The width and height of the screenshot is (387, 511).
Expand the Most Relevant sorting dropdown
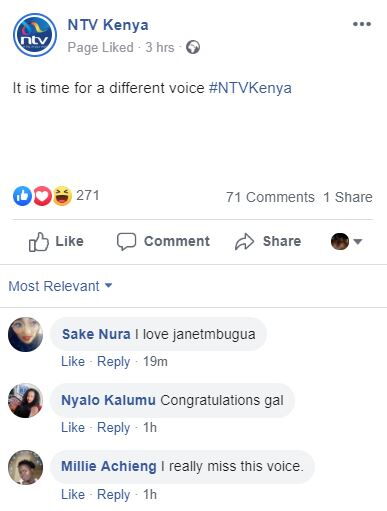60,286
